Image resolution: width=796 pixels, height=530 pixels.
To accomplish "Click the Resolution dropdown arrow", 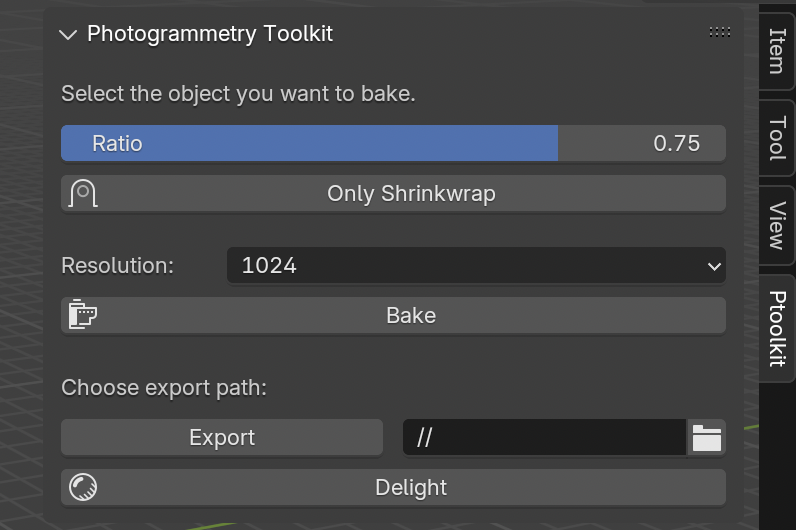I will pyautogui.click(x=713, y=266).
